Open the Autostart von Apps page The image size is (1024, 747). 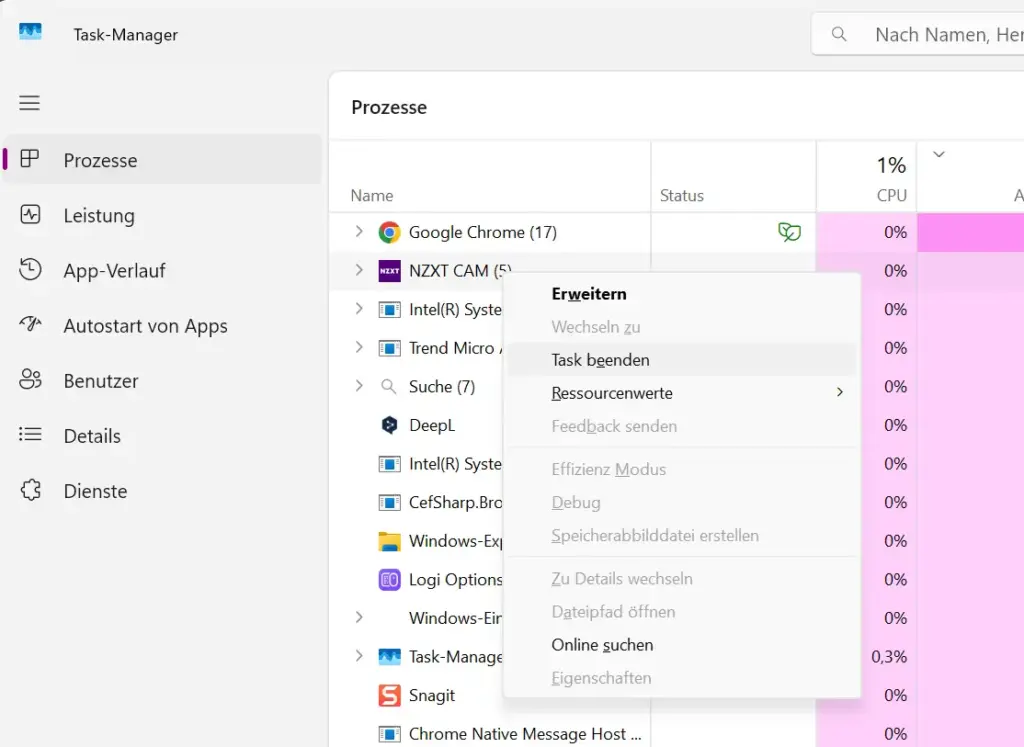pos(162,325)
